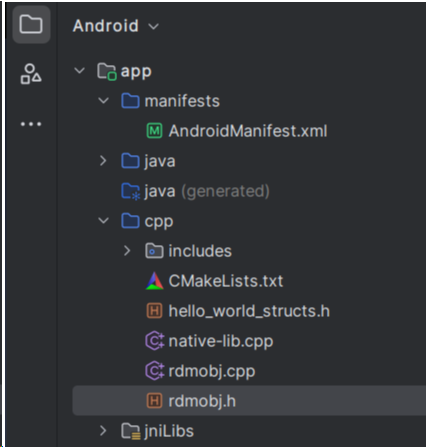
Task: Open the Resource Manager shapes icon
Action: [x=31, y=74]
